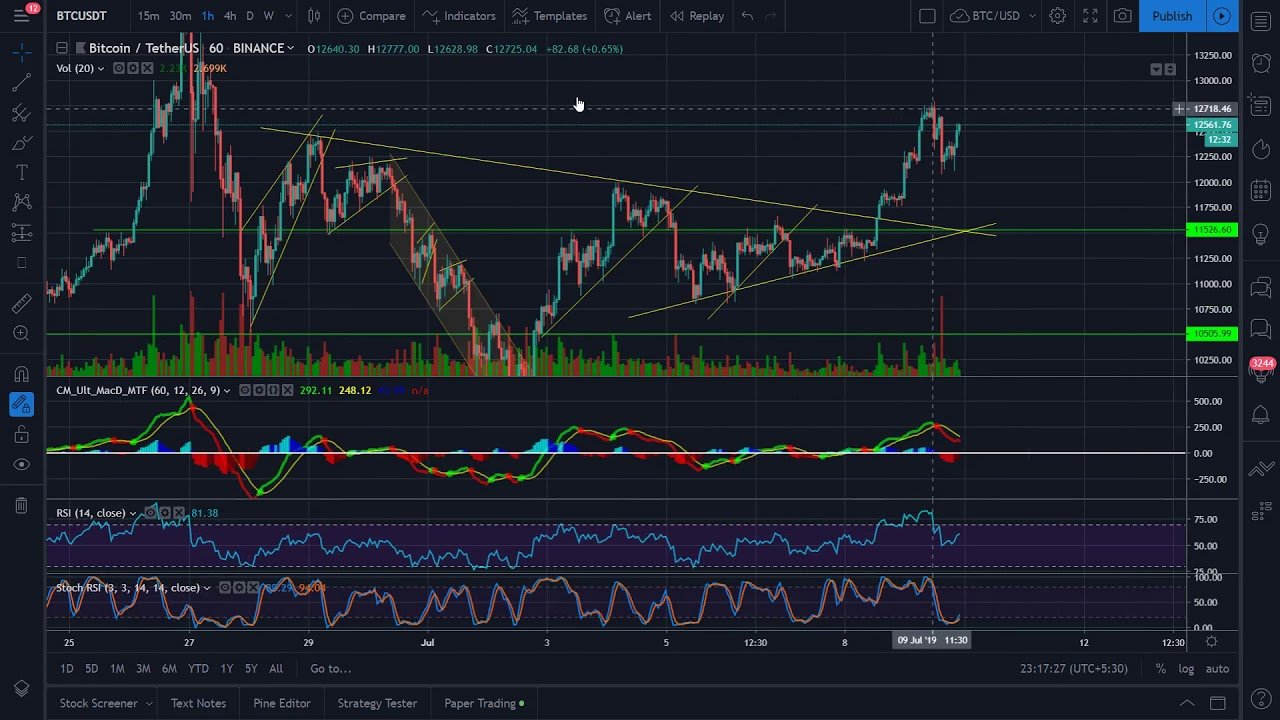
Task: Select the crosshair cursor tool
Action: tap(21, 52)
